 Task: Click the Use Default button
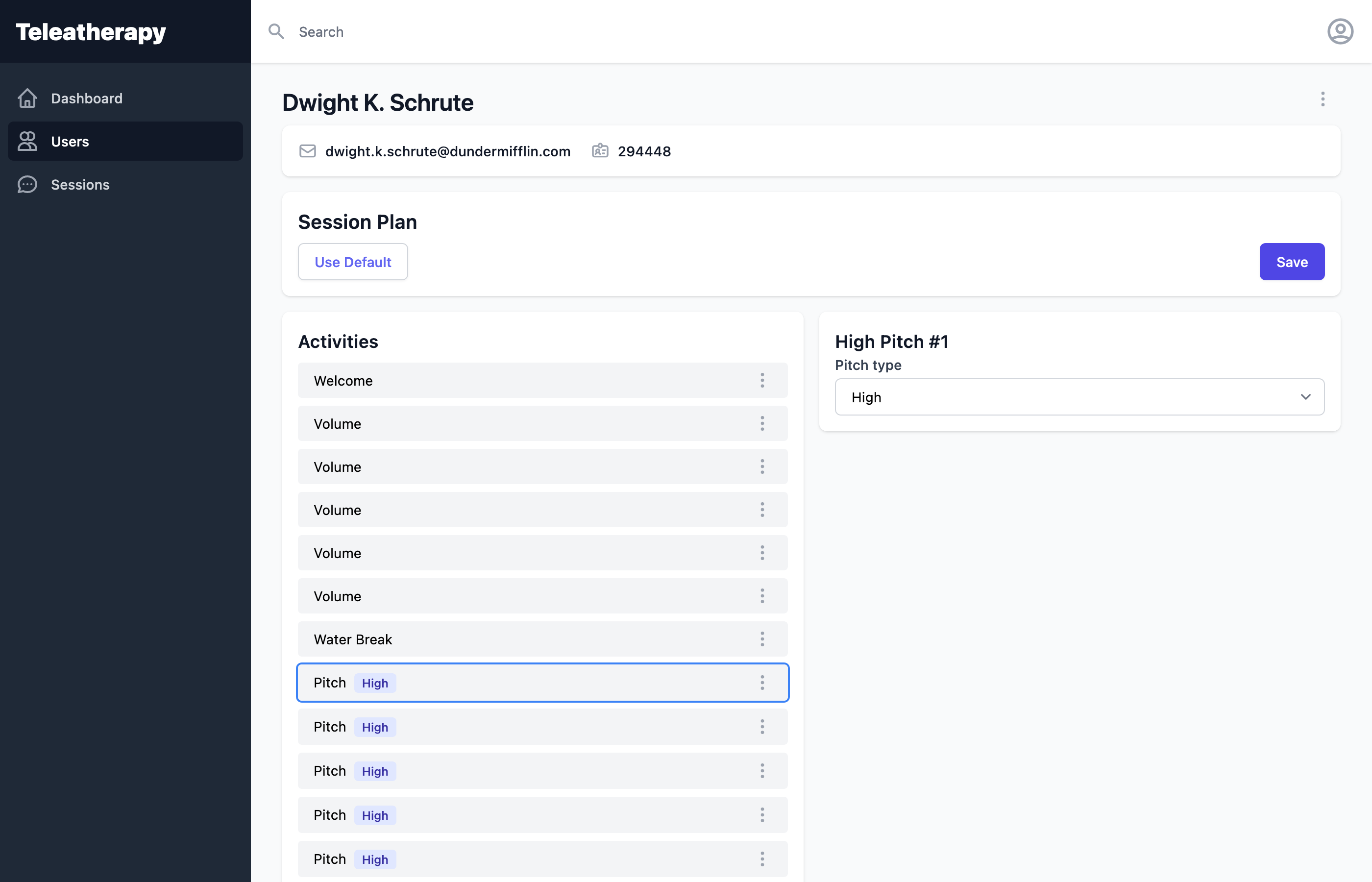click(x=353, y=262)
